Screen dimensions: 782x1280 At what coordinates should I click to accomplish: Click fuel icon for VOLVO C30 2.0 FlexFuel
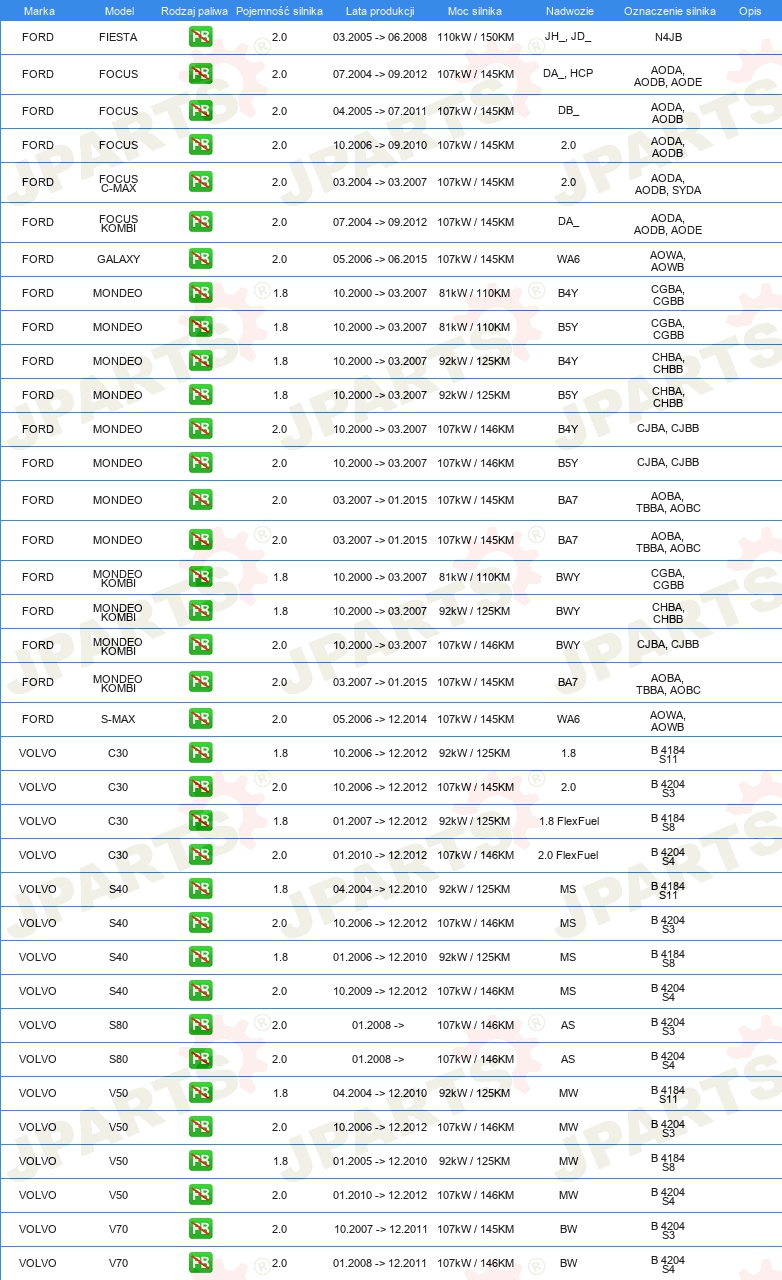[x=200, y=855]
